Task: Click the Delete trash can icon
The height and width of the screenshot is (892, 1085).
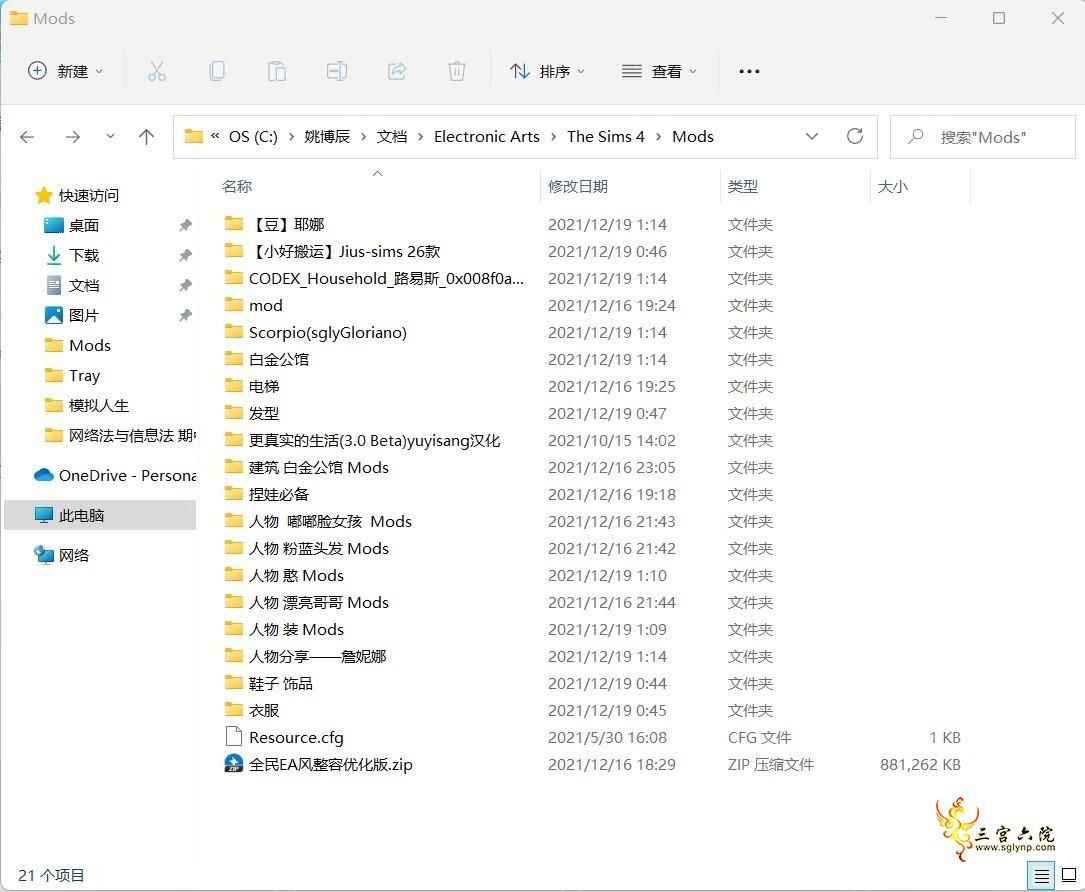Action: point(457,71)
